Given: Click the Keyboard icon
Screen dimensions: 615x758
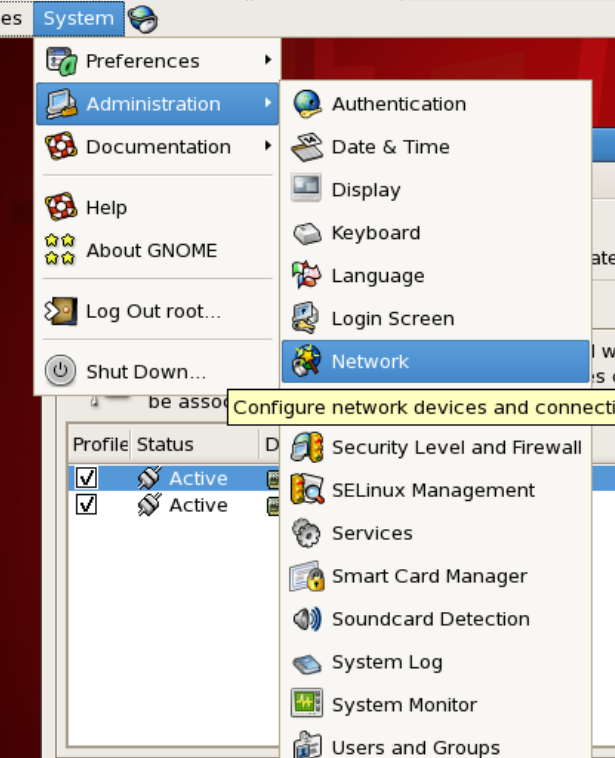Looking at the screenshot, I should pyautogui.click(x=307, y=233).
